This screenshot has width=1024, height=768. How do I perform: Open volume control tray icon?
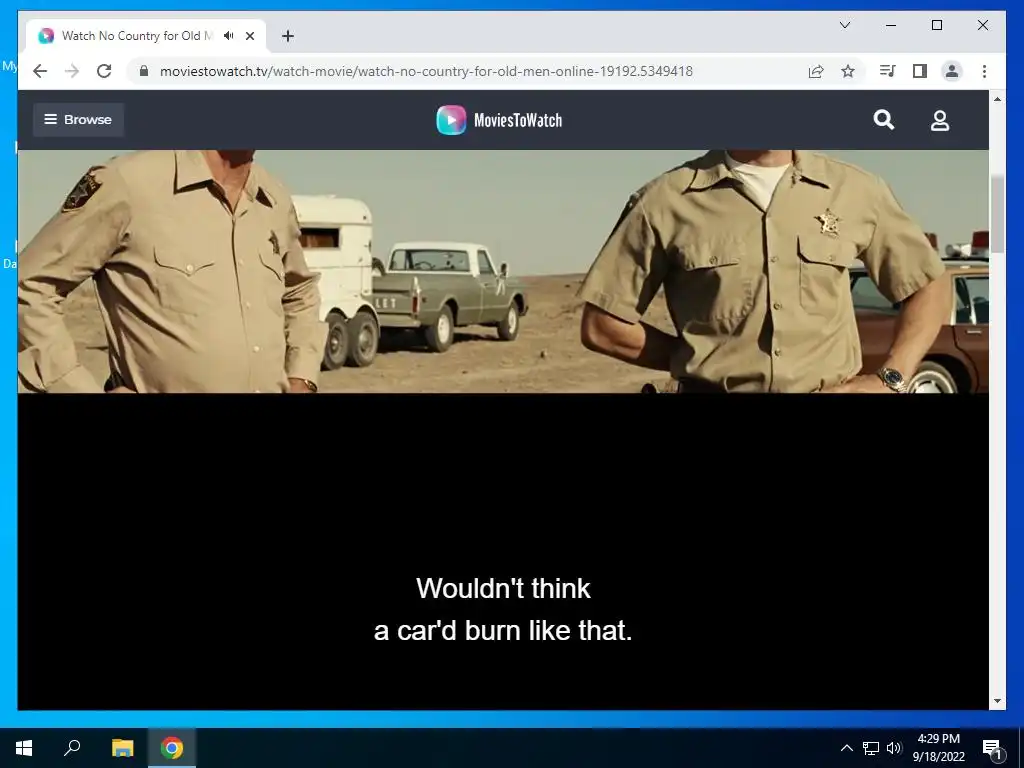[x=894, y=748]
